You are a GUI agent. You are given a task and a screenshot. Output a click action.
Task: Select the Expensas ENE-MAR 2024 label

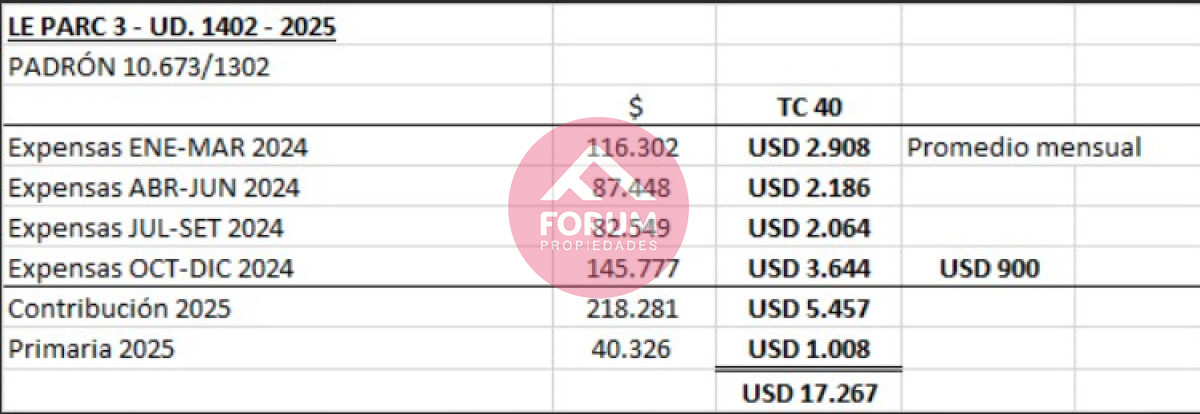click(x=158, y=148)
